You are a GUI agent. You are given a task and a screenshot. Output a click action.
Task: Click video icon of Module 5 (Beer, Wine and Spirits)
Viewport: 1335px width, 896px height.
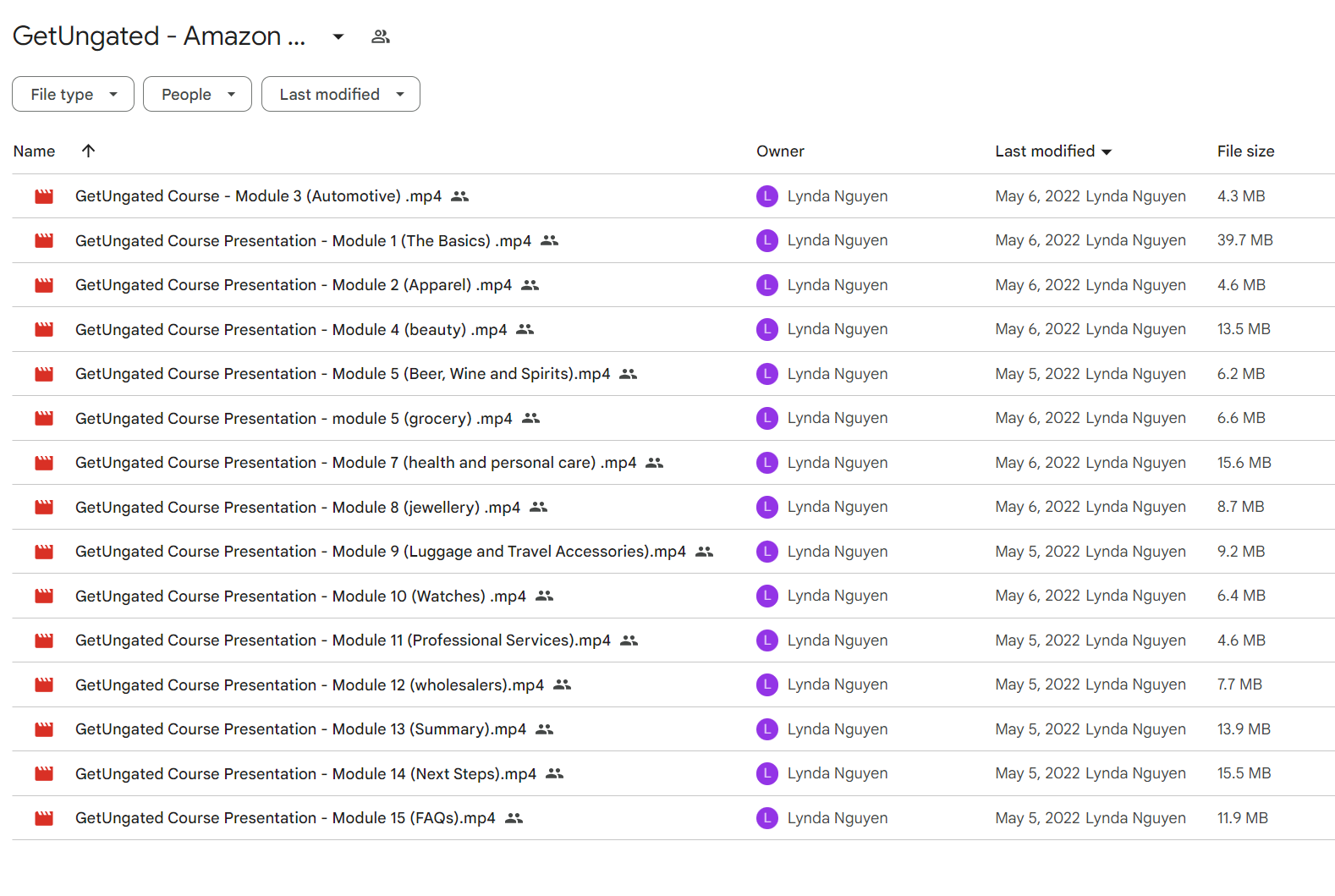44,374
